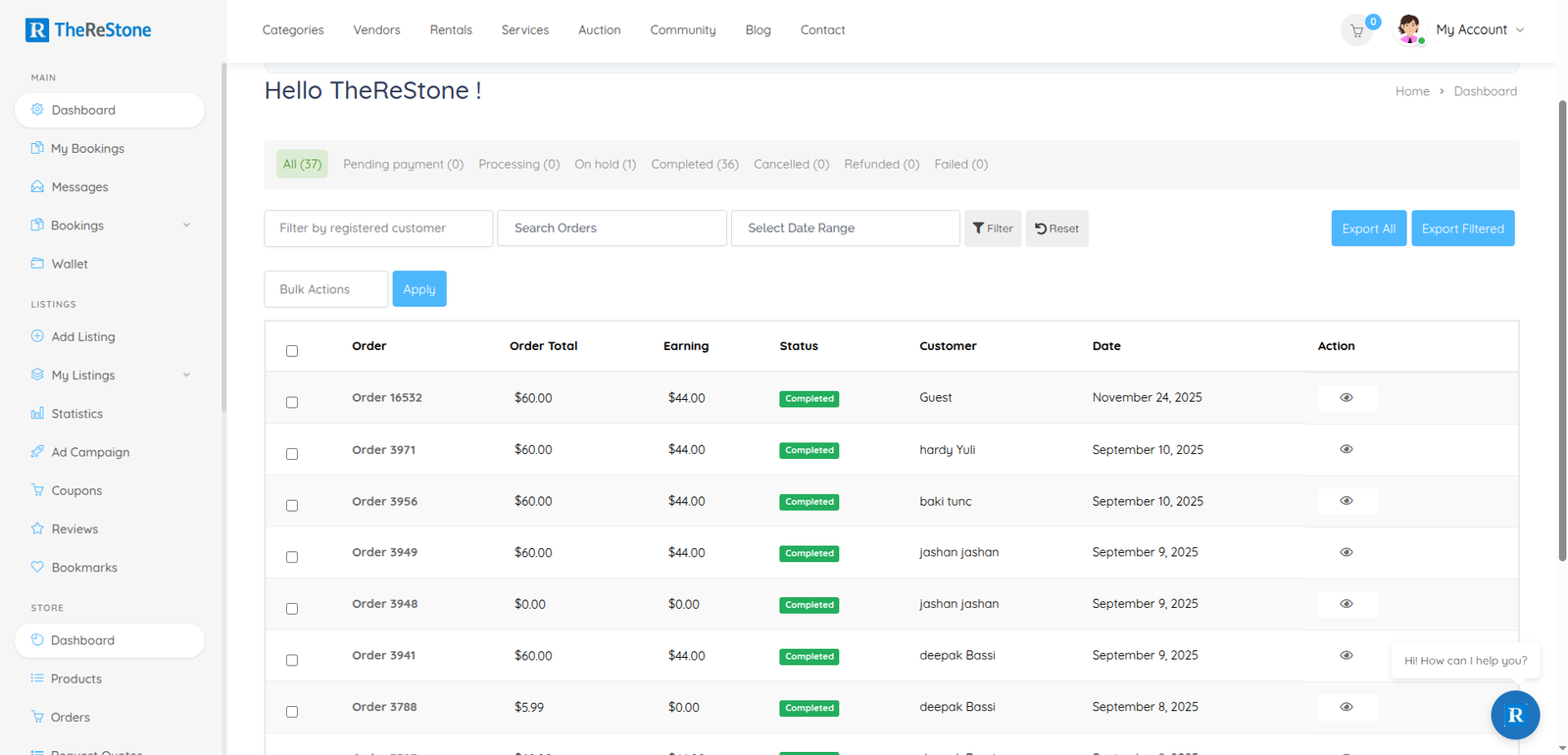
Task: Switch to the Completed (36) tab
Action: pyautogui.click(x=694, y=165)
